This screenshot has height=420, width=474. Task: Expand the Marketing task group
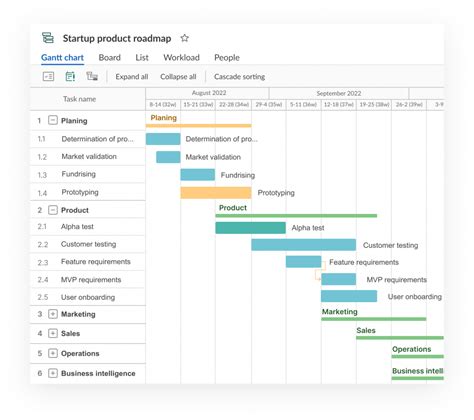point(53,314)
